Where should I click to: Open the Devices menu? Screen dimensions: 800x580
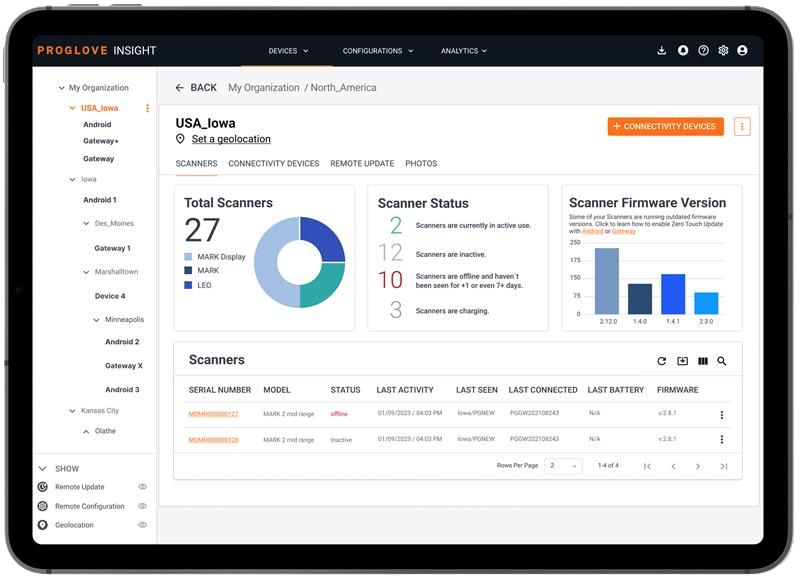coord(288,51)
